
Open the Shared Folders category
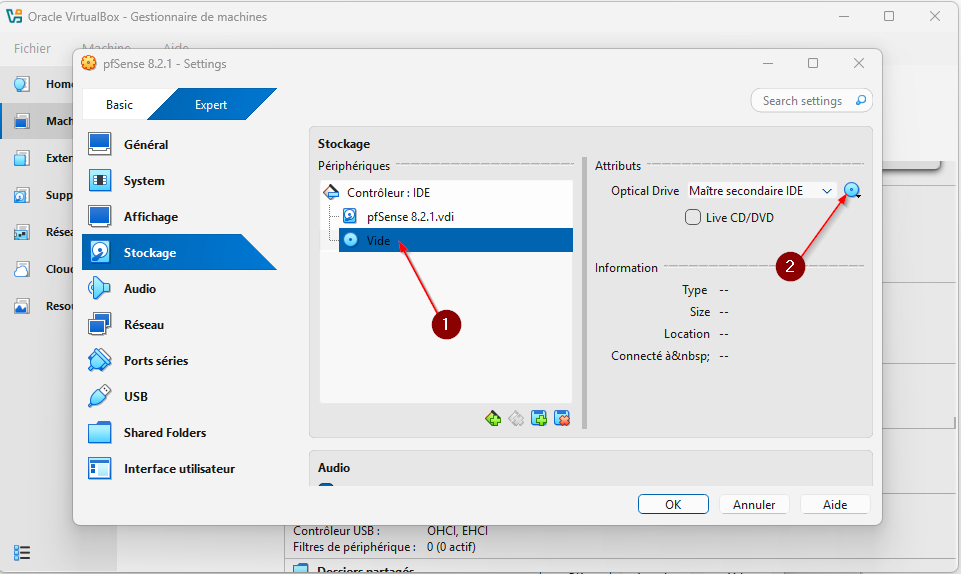tap(164, 433)
